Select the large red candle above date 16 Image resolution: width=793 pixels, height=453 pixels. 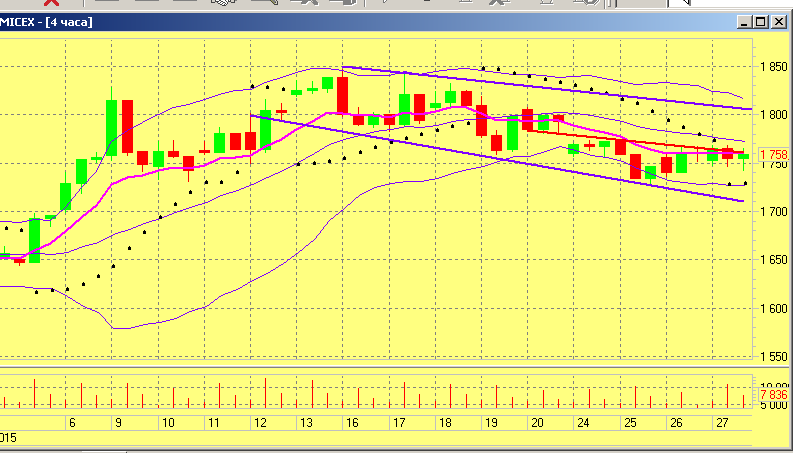coord(342,96)
